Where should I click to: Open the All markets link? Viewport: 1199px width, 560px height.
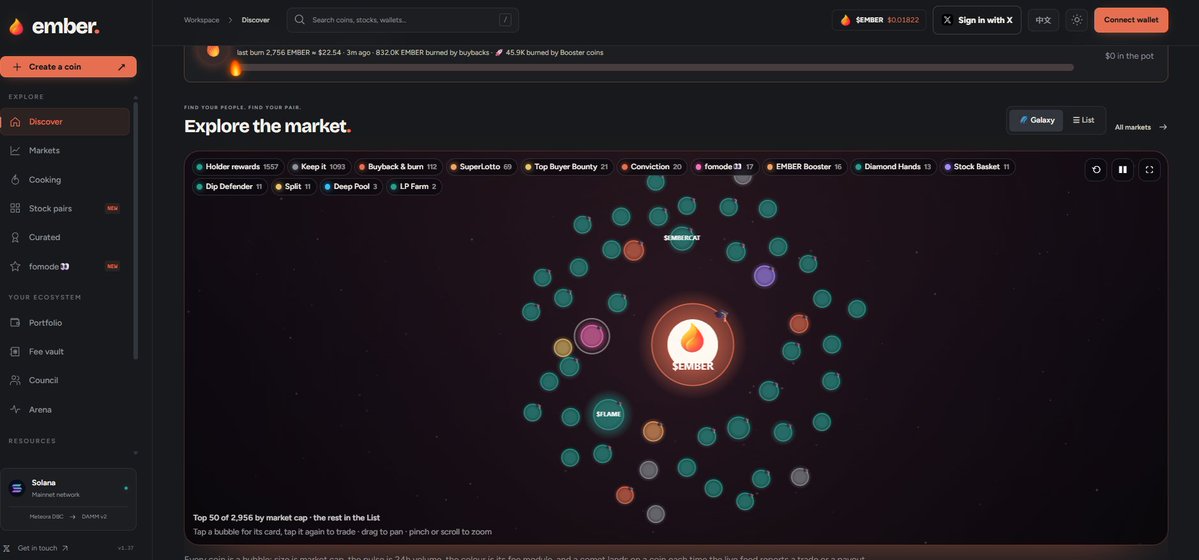click(1141, 127)
